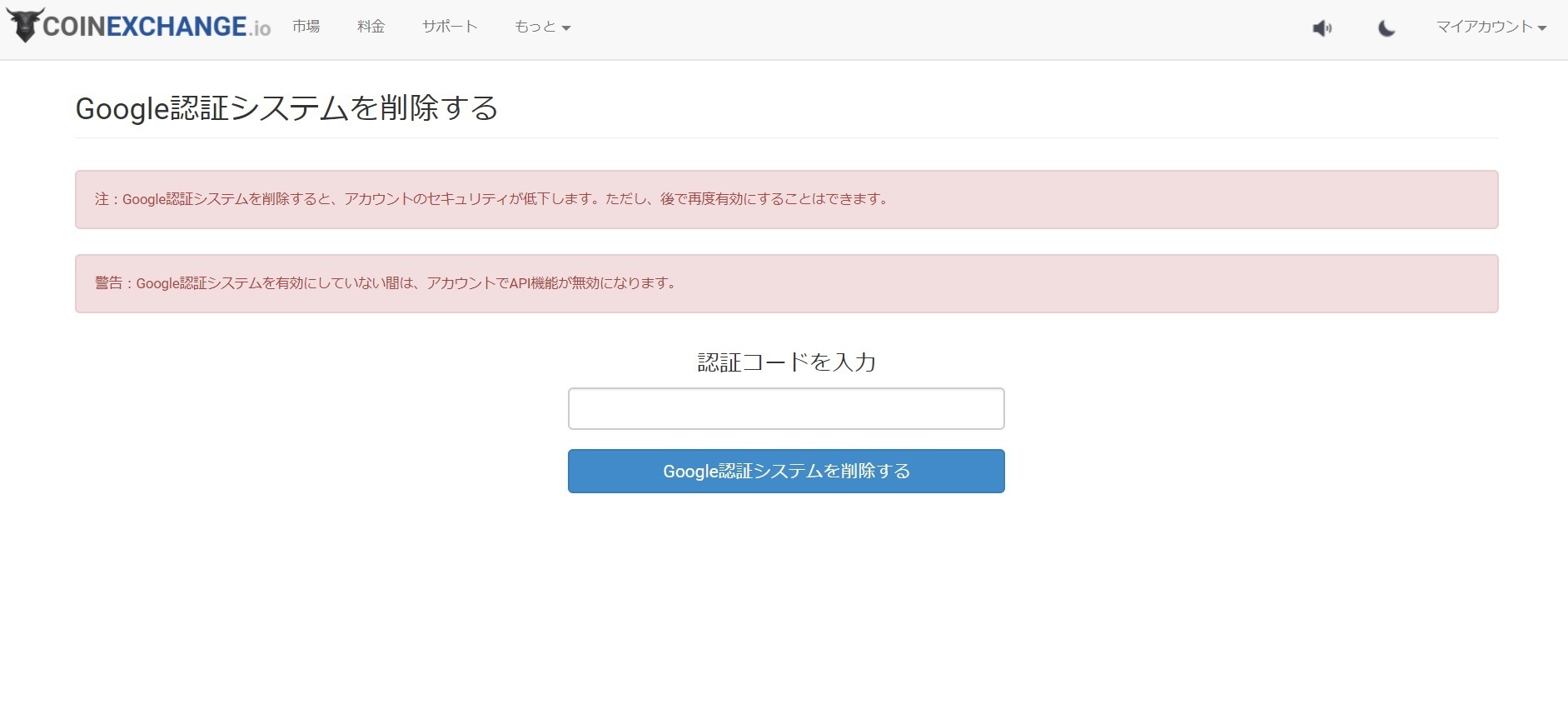The height and width of the screenshot is (724, 1568).
Task: Click the blue Google認証システムを削除する button
Action: (786, 471)
